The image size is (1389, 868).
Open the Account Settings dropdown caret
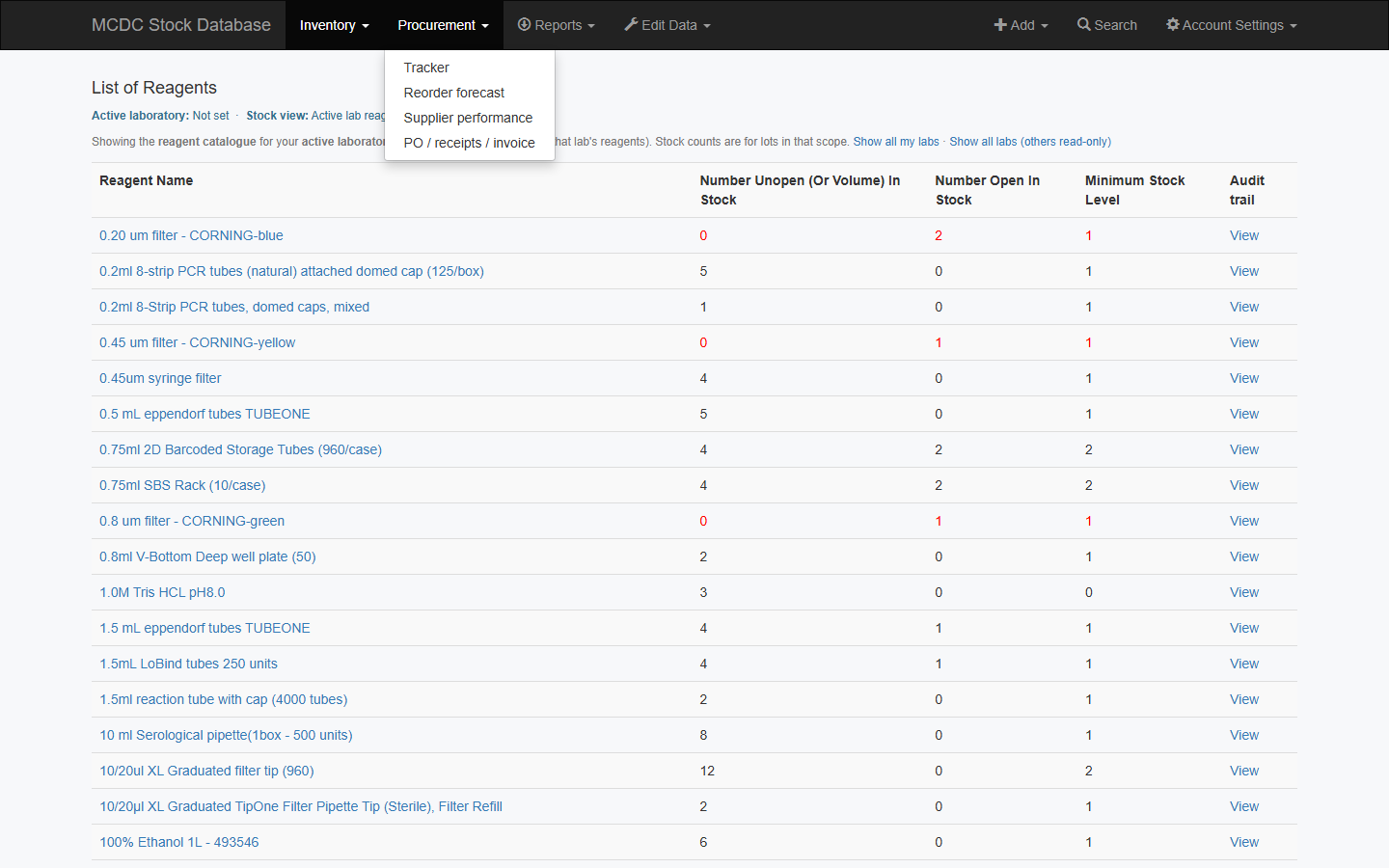[x=1294, y=26]
